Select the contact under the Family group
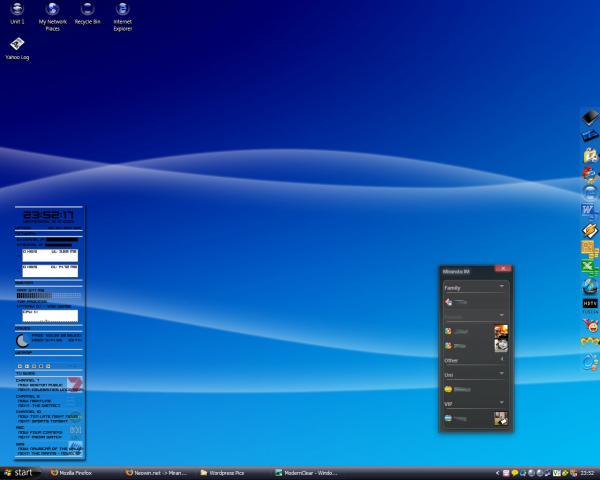The width and height of the screenshot is (600, 480). pos(476,302)
